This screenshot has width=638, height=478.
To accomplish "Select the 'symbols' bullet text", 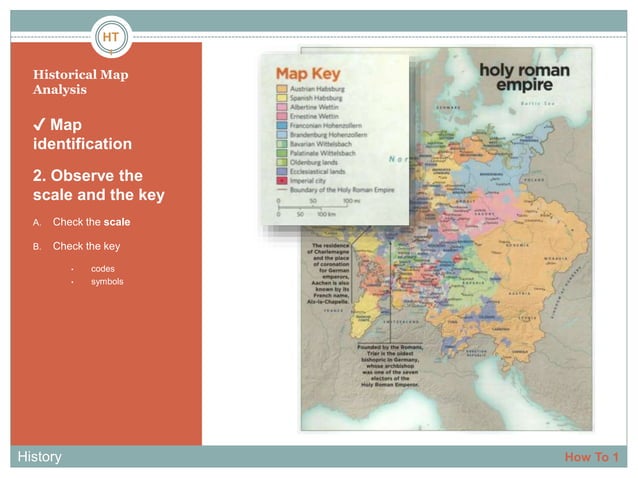I will pyautogui.click(x=107, y=282).
